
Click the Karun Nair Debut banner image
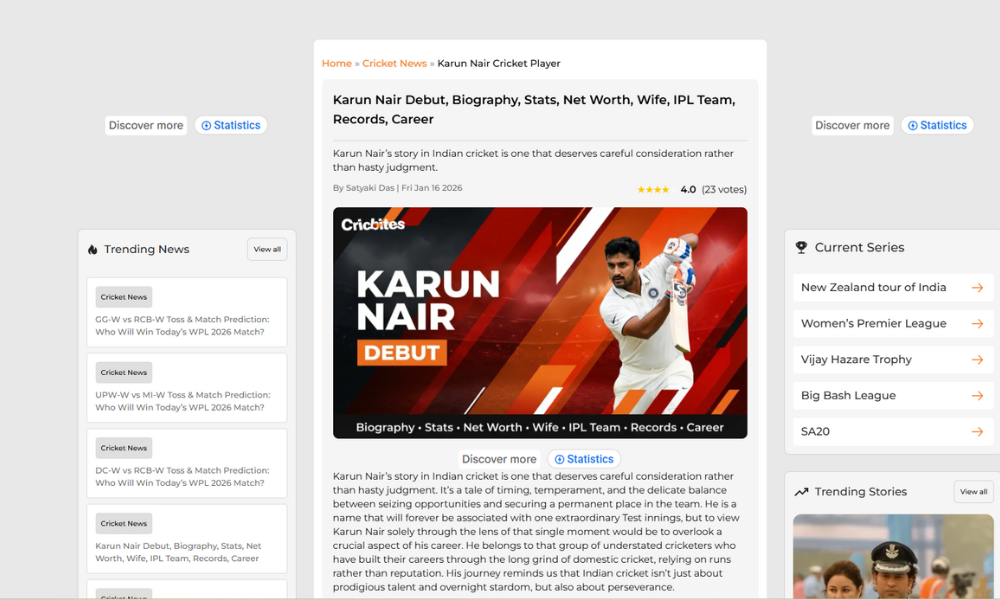tap(540, 322)
